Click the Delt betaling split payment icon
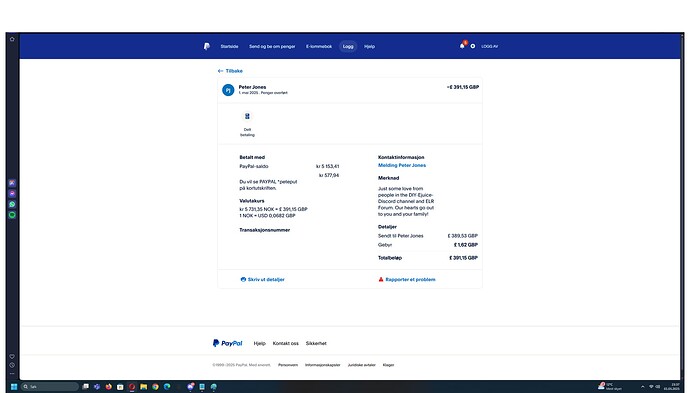The height and width of the screenshot is (393, 690). [x=247, y=116]
